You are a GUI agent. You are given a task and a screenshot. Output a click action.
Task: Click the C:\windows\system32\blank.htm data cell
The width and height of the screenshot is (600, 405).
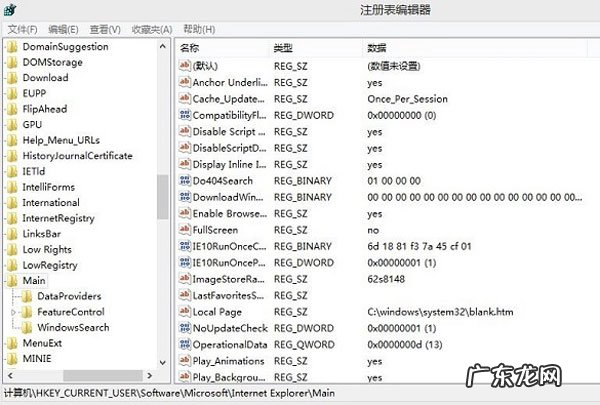click(440, 312)
